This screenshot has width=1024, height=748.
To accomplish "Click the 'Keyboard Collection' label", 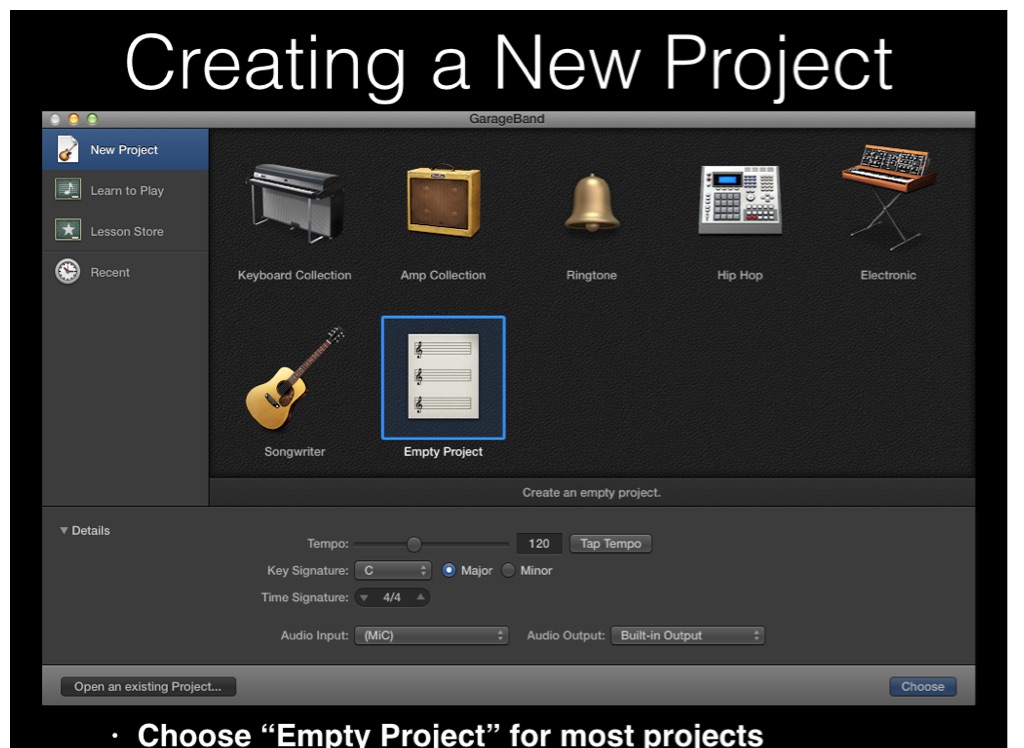I will (295, 275).
